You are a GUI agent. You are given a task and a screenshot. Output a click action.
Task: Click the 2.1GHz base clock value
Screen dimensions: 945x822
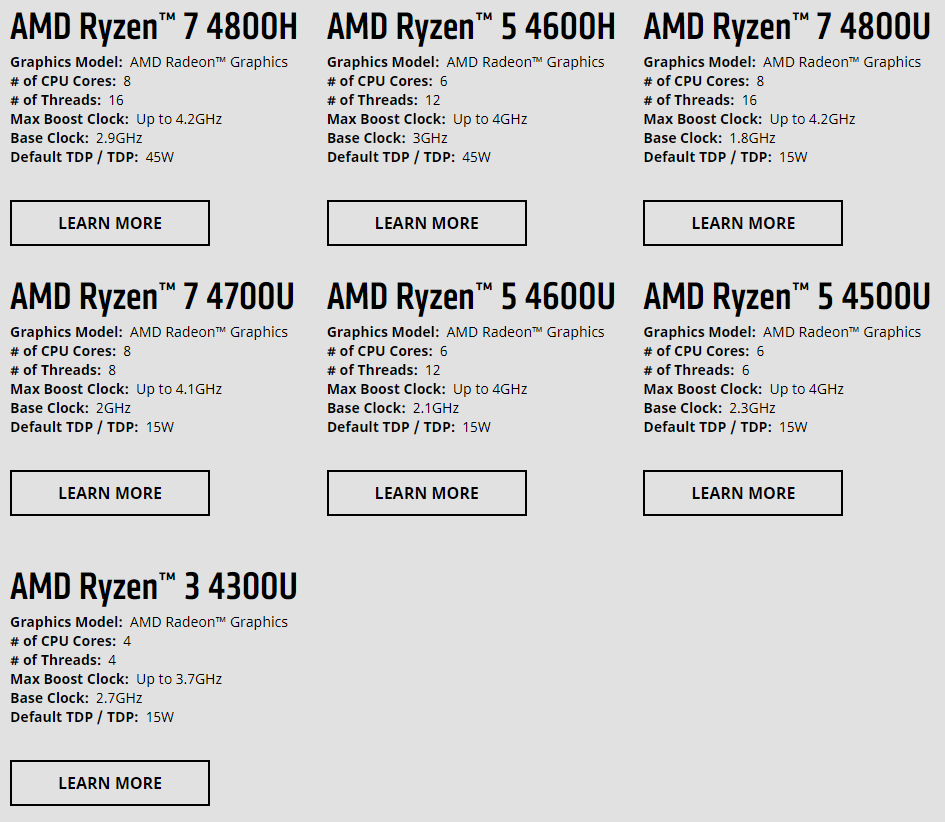436,408
